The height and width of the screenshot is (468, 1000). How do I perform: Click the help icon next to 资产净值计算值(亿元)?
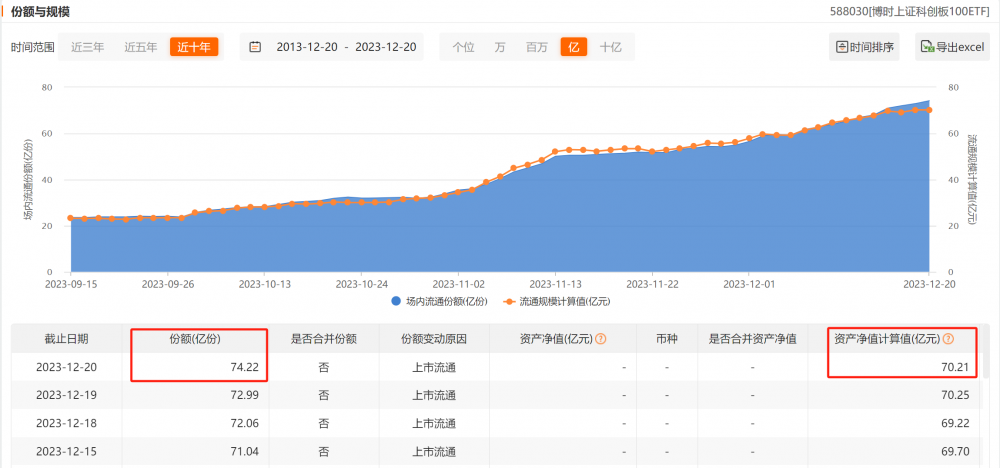948,339
